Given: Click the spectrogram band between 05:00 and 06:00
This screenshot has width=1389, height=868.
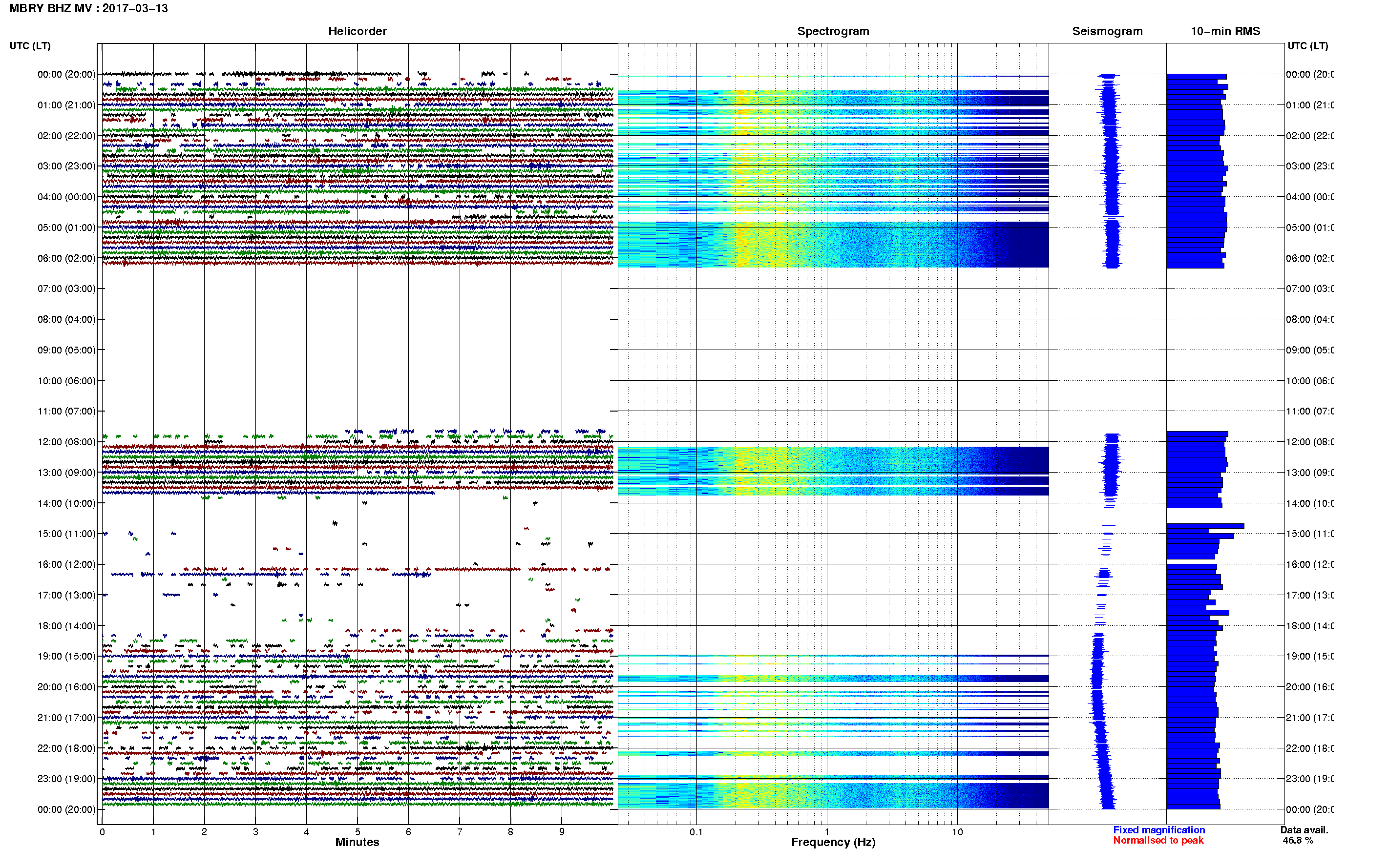Looking at the screenshot, I should click(x=833, y=245).
